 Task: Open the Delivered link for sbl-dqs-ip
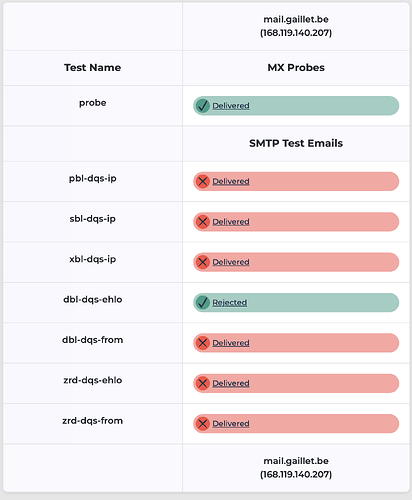point(231,222)
